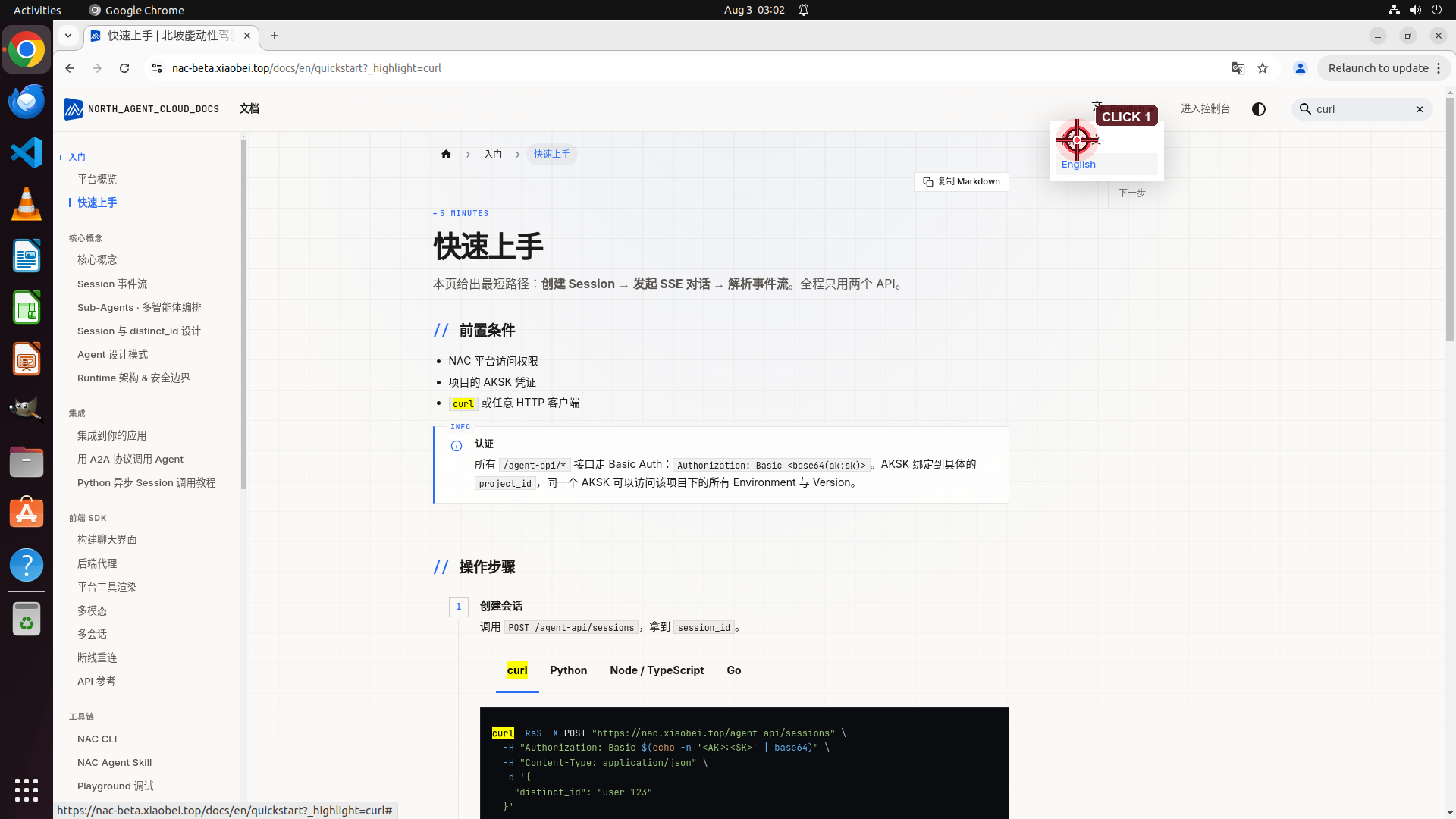Image resolution: width=1456 pixels, height=819 pixels.
Task: Open the clock showing Aug 3 03:02
Action: point(754,10)
